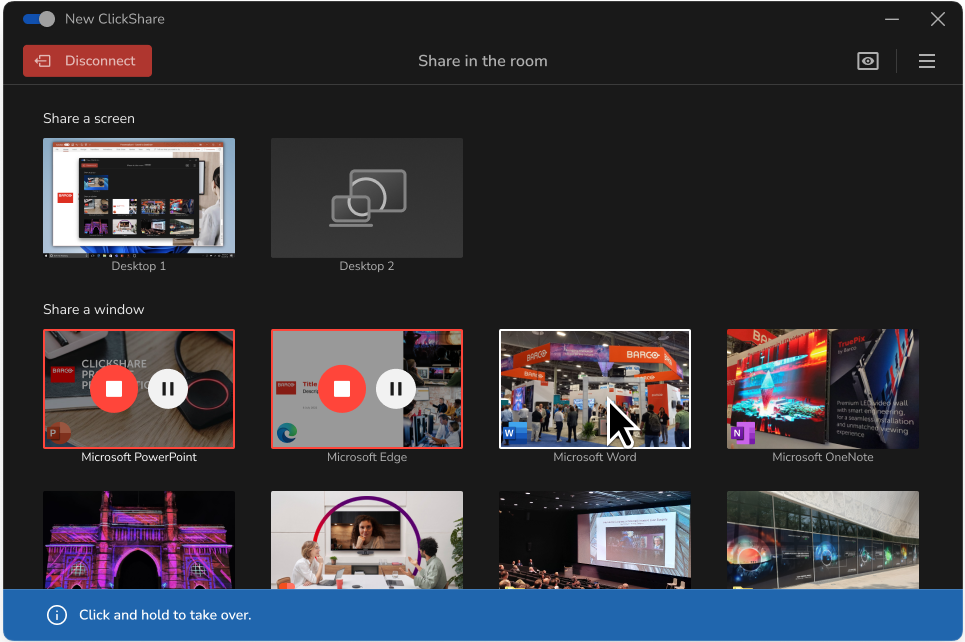Screen dimensions: 965x642
Task: Click the Edge app icon badge
Action: click(x=288, y=433)
